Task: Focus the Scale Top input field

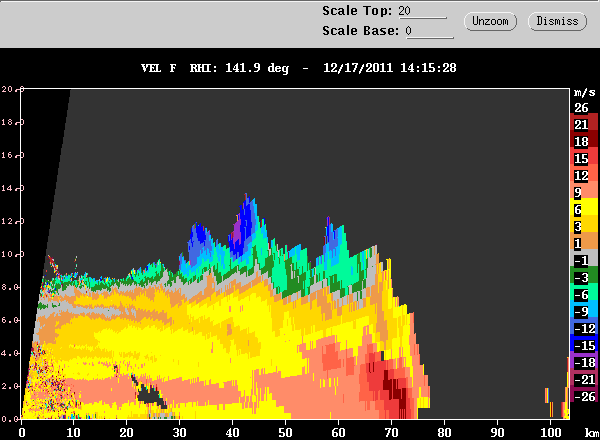Action: 422,11
